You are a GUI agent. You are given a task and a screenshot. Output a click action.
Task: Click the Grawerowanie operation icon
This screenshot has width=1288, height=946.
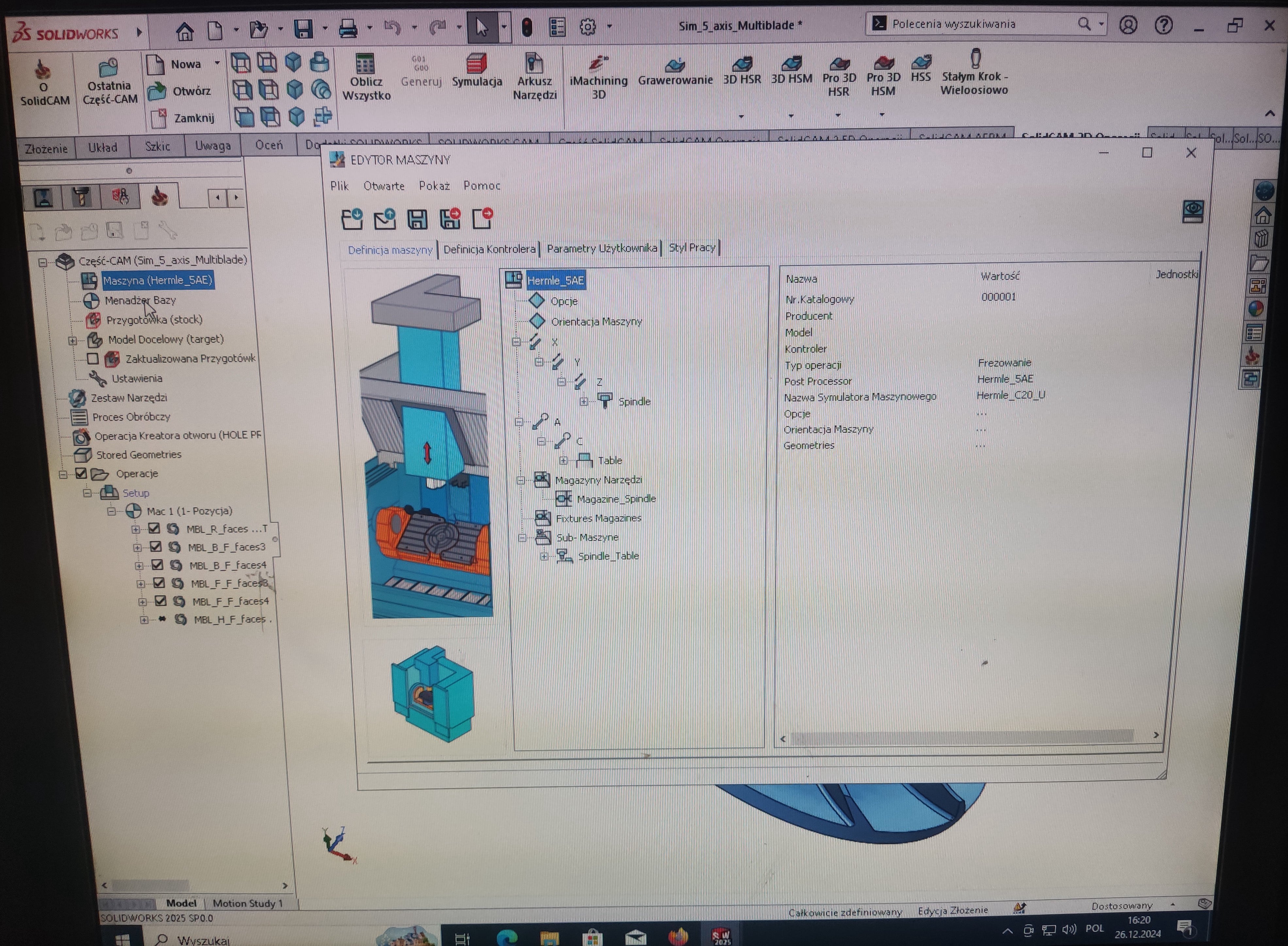pos(675,64)
